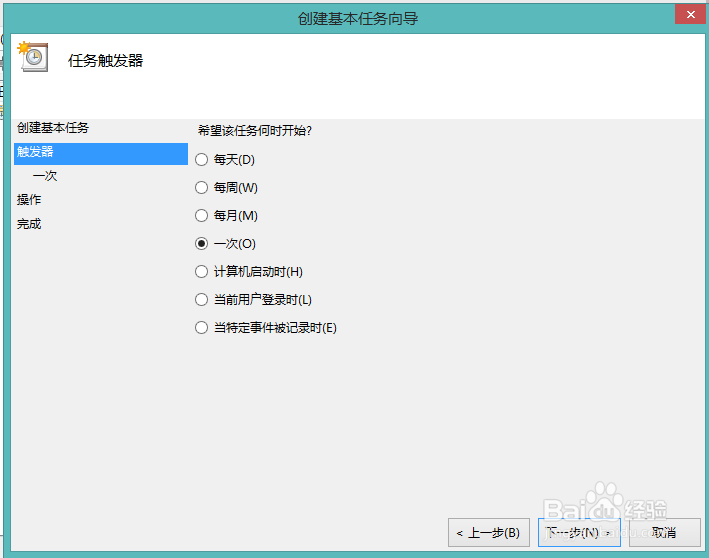Go to the 操作 step in sidebar

(x=29, y=200)
